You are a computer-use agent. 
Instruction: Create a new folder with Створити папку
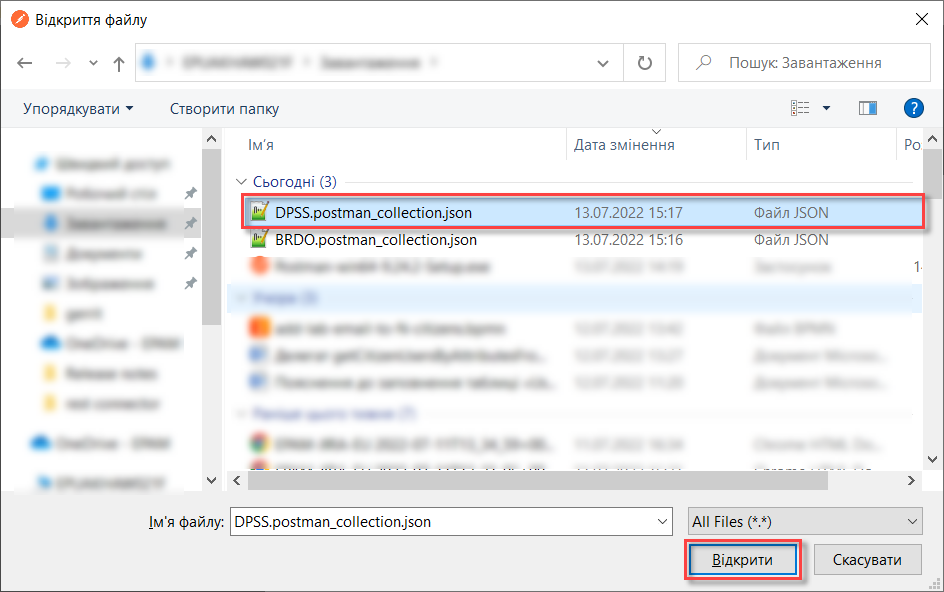224,109
